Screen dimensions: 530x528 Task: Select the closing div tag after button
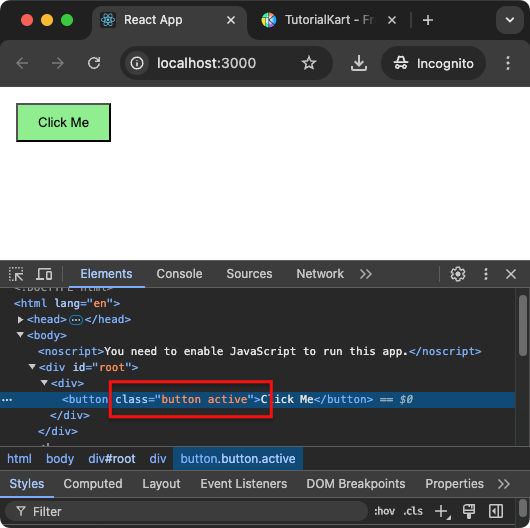[70, 415]
